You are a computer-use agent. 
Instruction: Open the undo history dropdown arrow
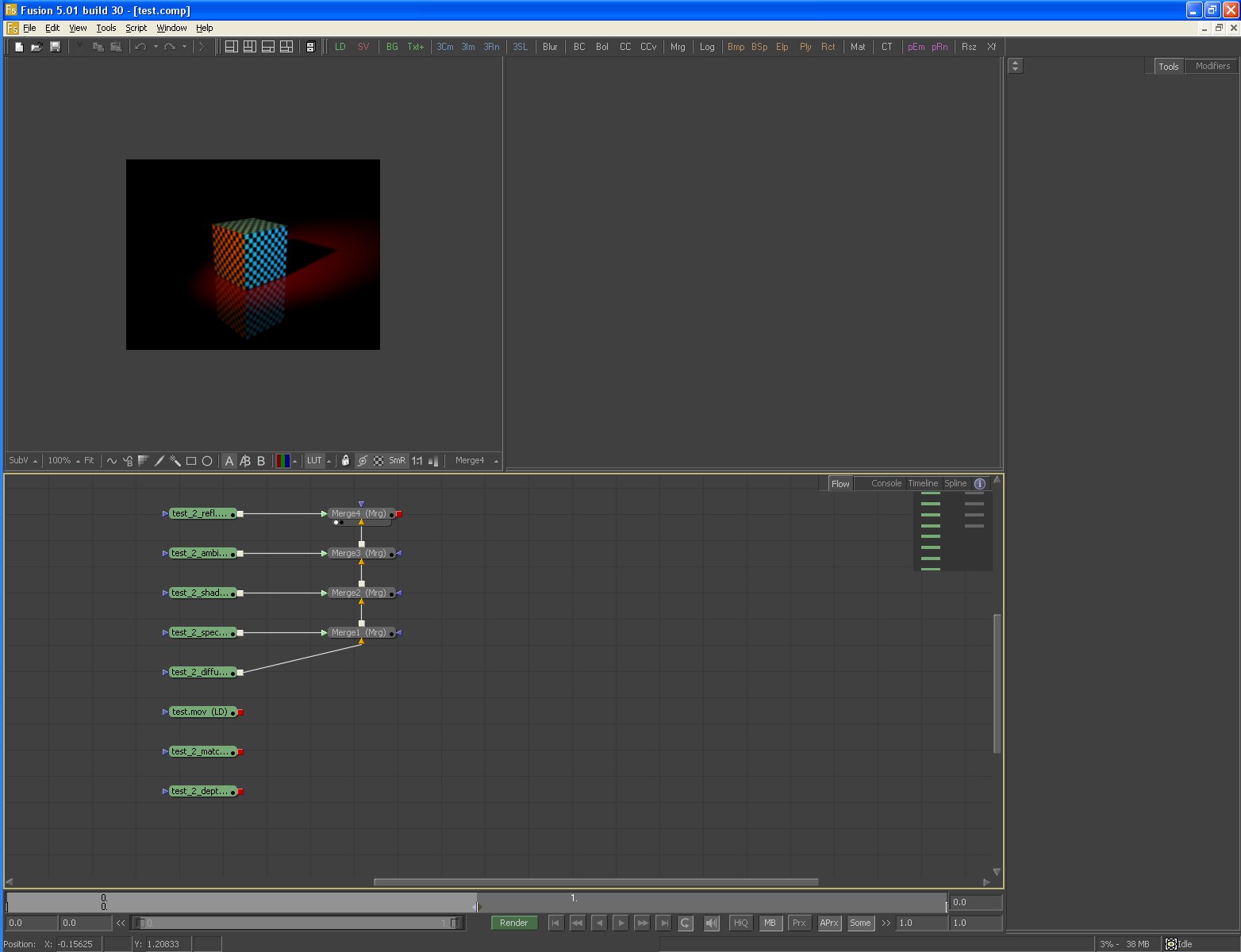(x=156, y=47)
